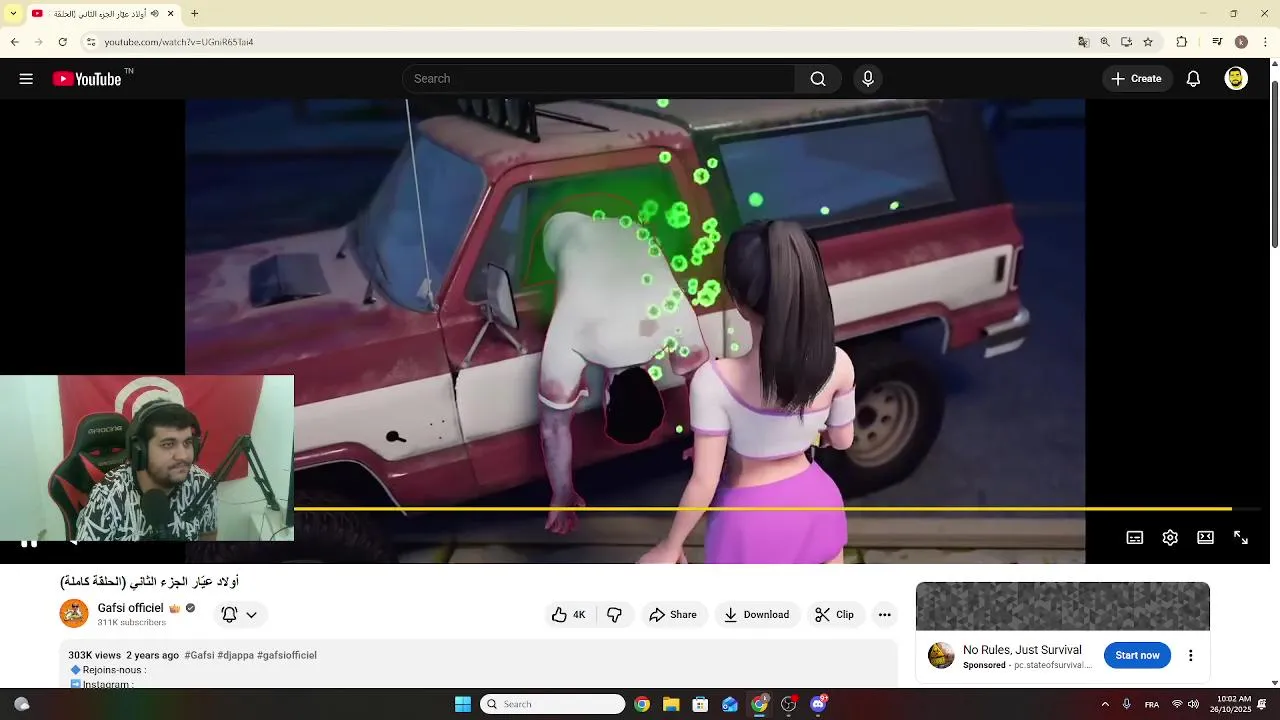Open more actions ellipsis beside Clip
The width and height of the screenshot is (1280, 720).
tap(885, 615)
